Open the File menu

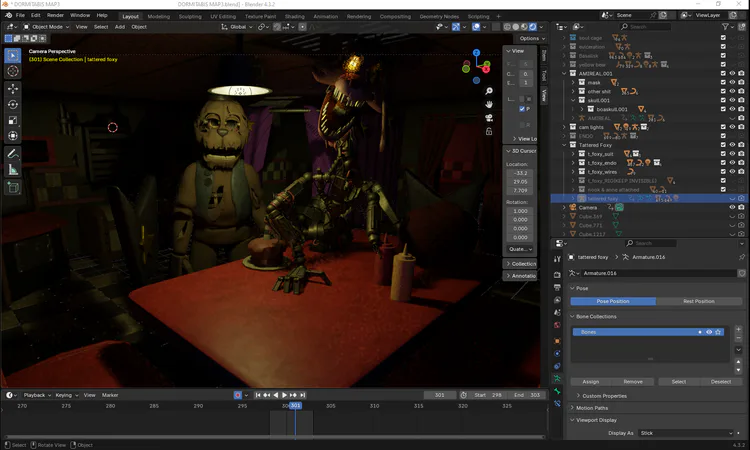[x=20, y=15]
